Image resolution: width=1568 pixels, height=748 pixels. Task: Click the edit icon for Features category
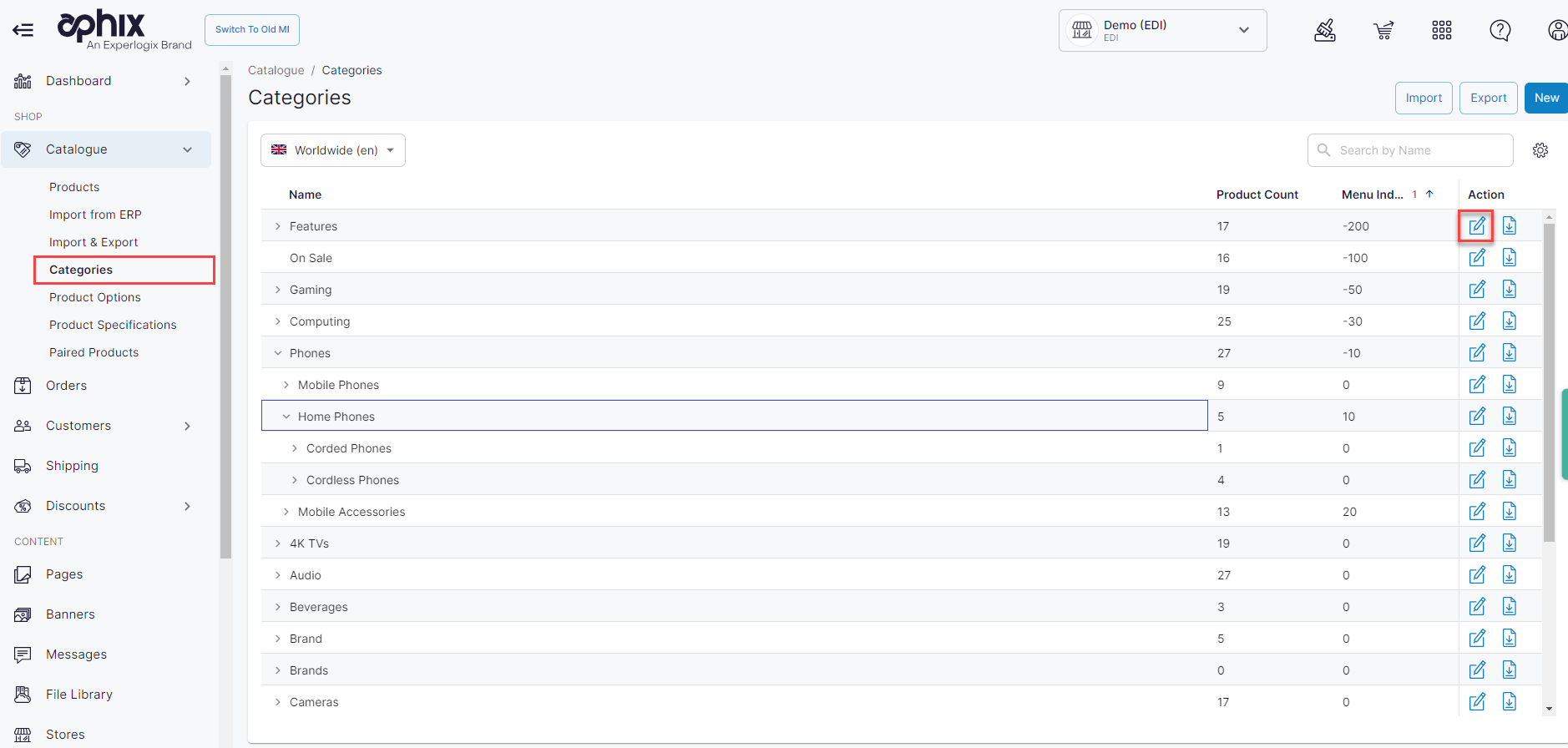pyautogui.click(x=1476, y=226)
